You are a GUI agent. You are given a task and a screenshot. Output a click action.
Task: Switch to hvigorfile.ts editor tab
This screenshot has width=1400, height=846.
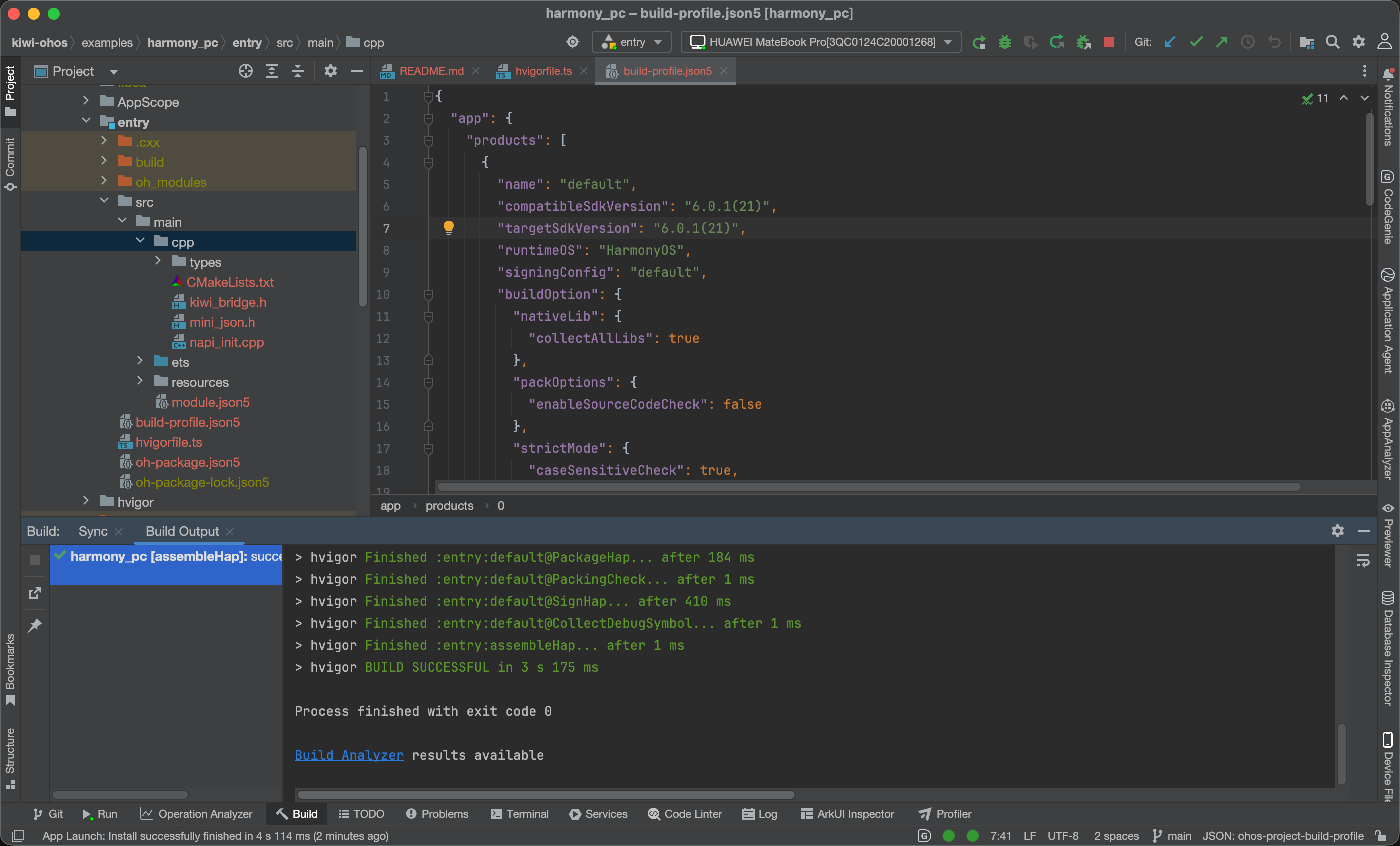[542, 71]
